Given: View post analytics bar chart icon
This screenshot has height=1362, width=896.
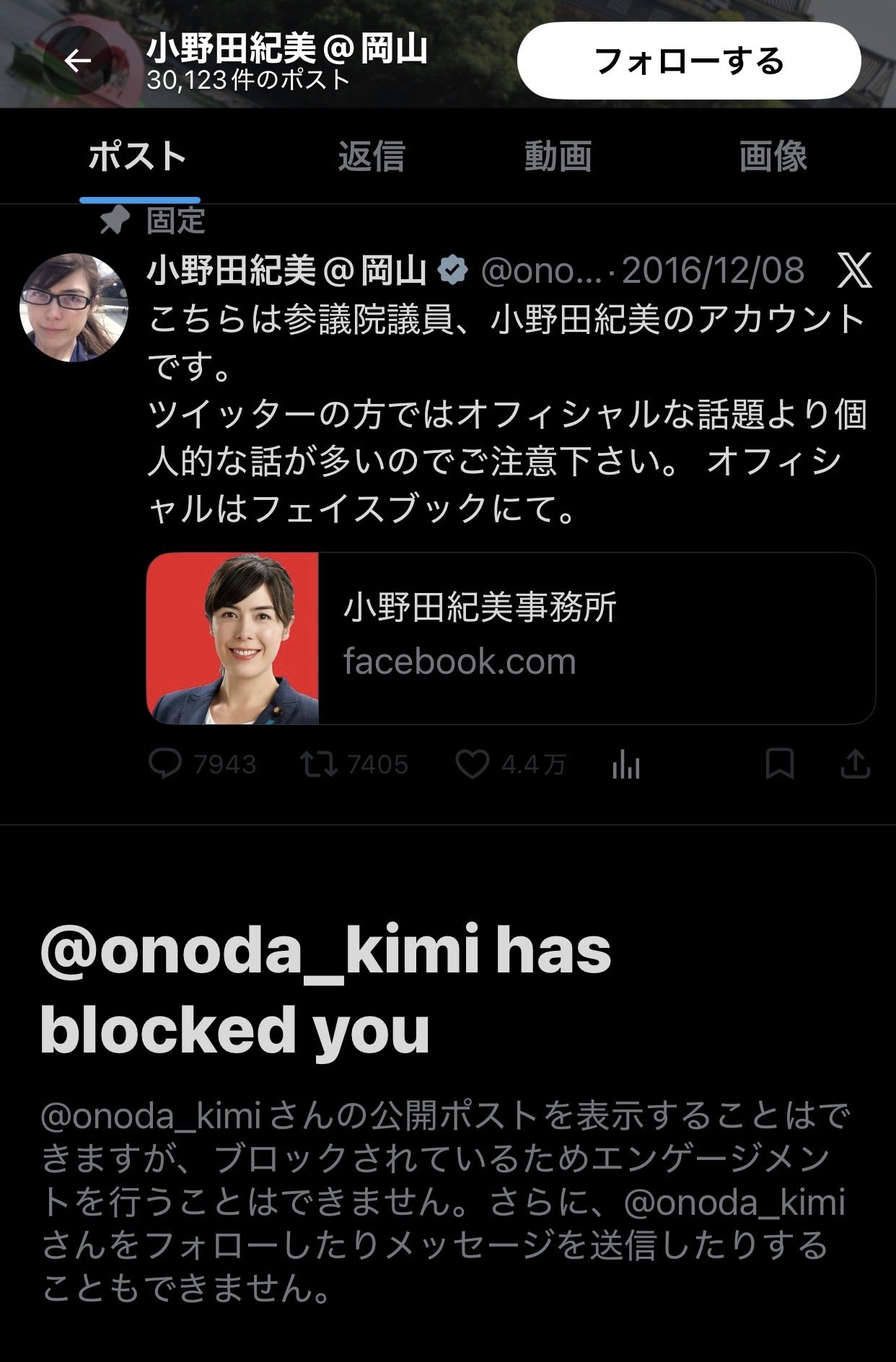Looking at the screenshot, I should pyautogui.click(x=626, y=765).
